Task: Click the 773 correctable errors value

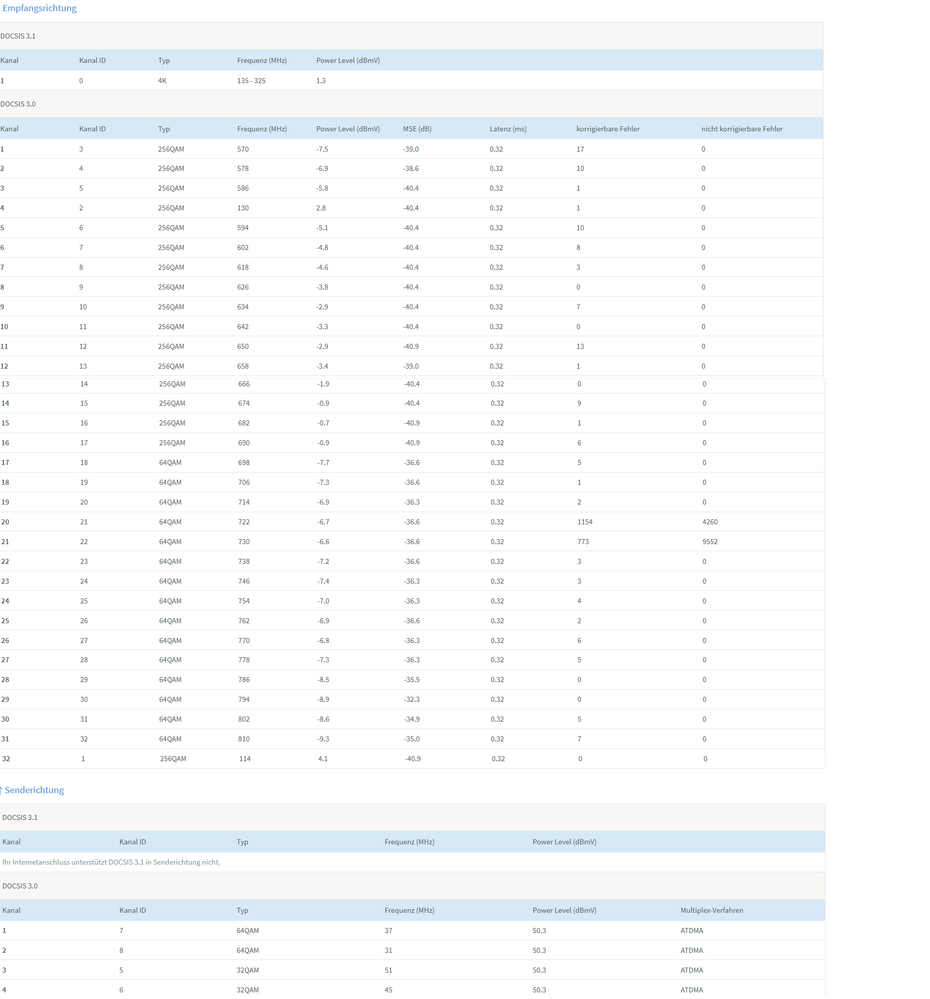Action: coord(583,542)
